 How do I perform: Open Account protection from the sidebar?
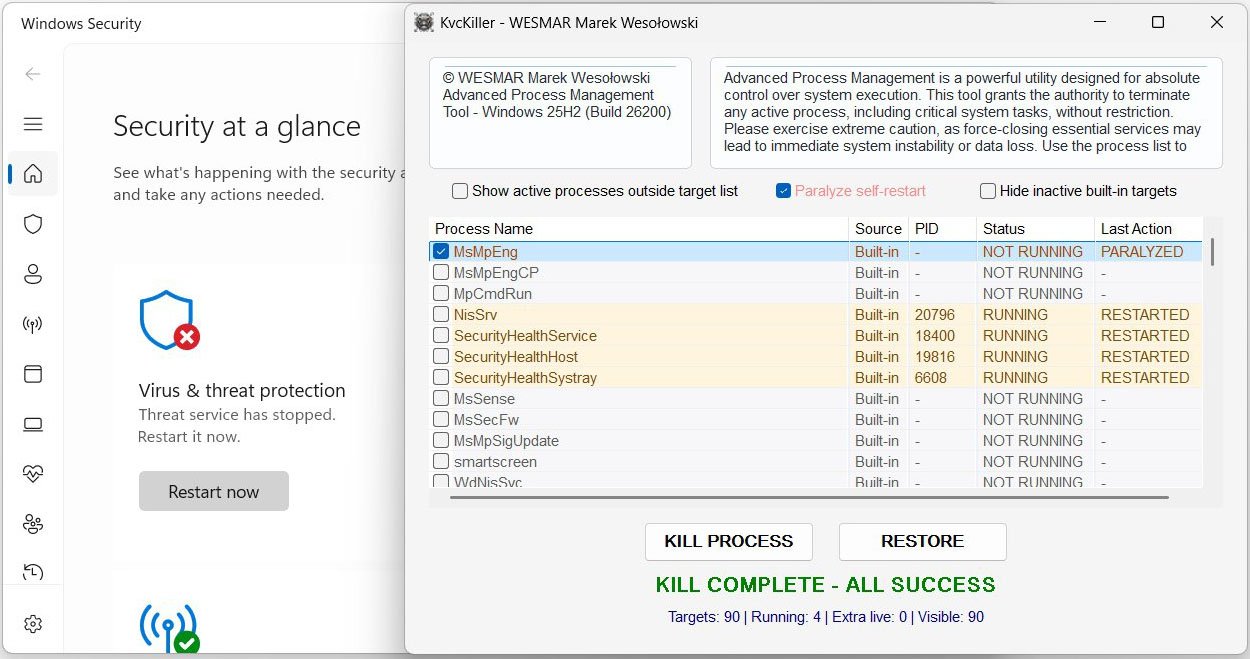33,274
